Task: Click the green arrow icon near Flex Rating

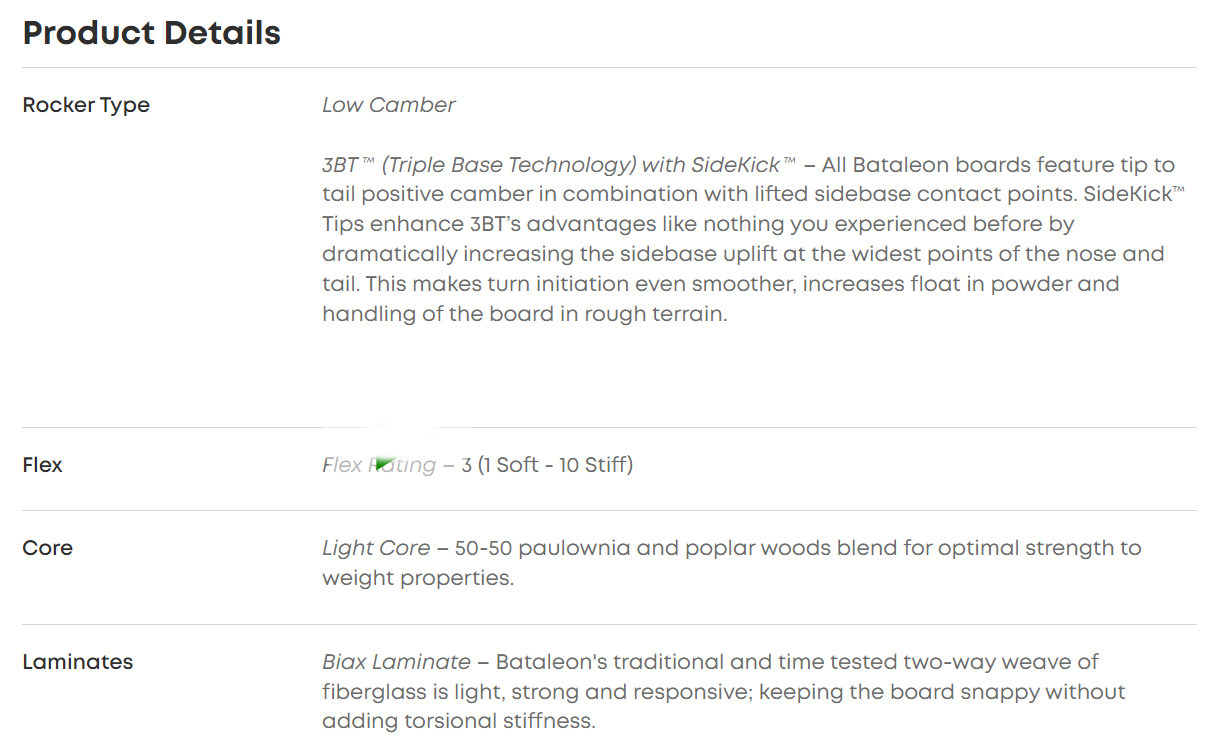Action: click(383, 464)
